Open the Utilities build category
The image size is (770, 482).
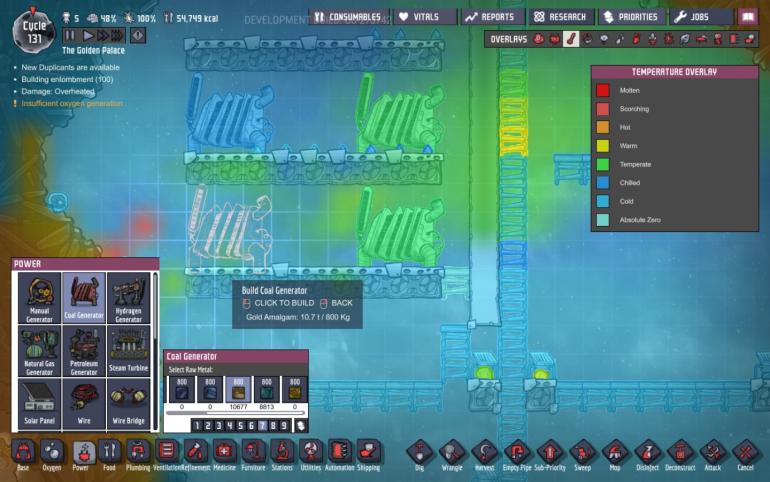click(311, 455)
